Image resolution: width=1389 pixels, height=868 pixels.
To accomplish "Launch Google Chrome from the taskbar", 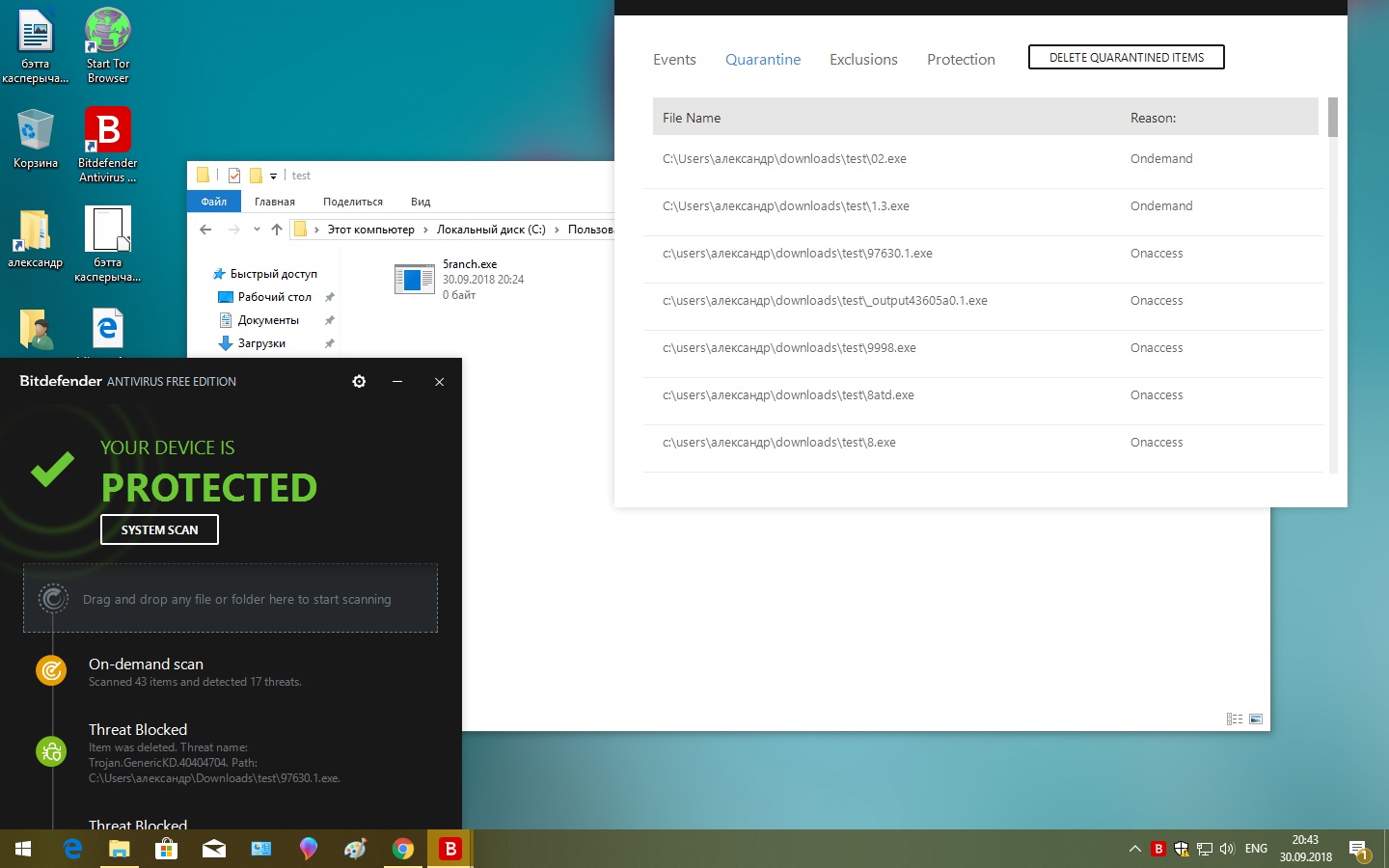I will (403, 849).
